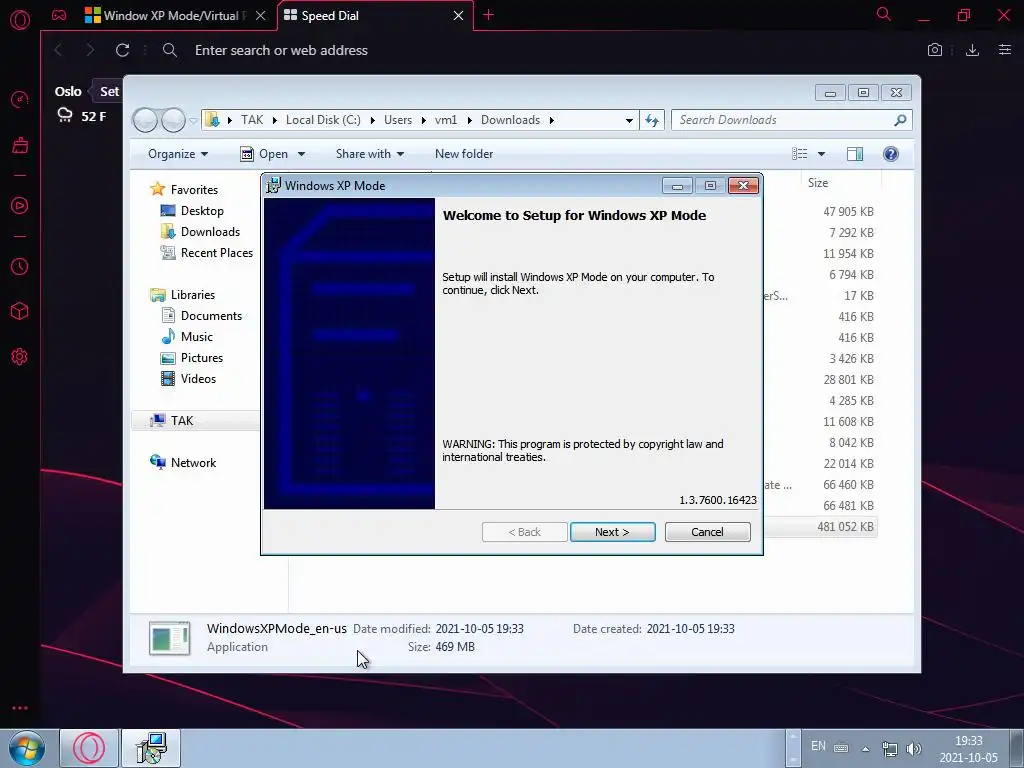Viewport: 1024px width, 768px height.
Task: Click the Oslo weather widget
Action: tap(80, 104)
